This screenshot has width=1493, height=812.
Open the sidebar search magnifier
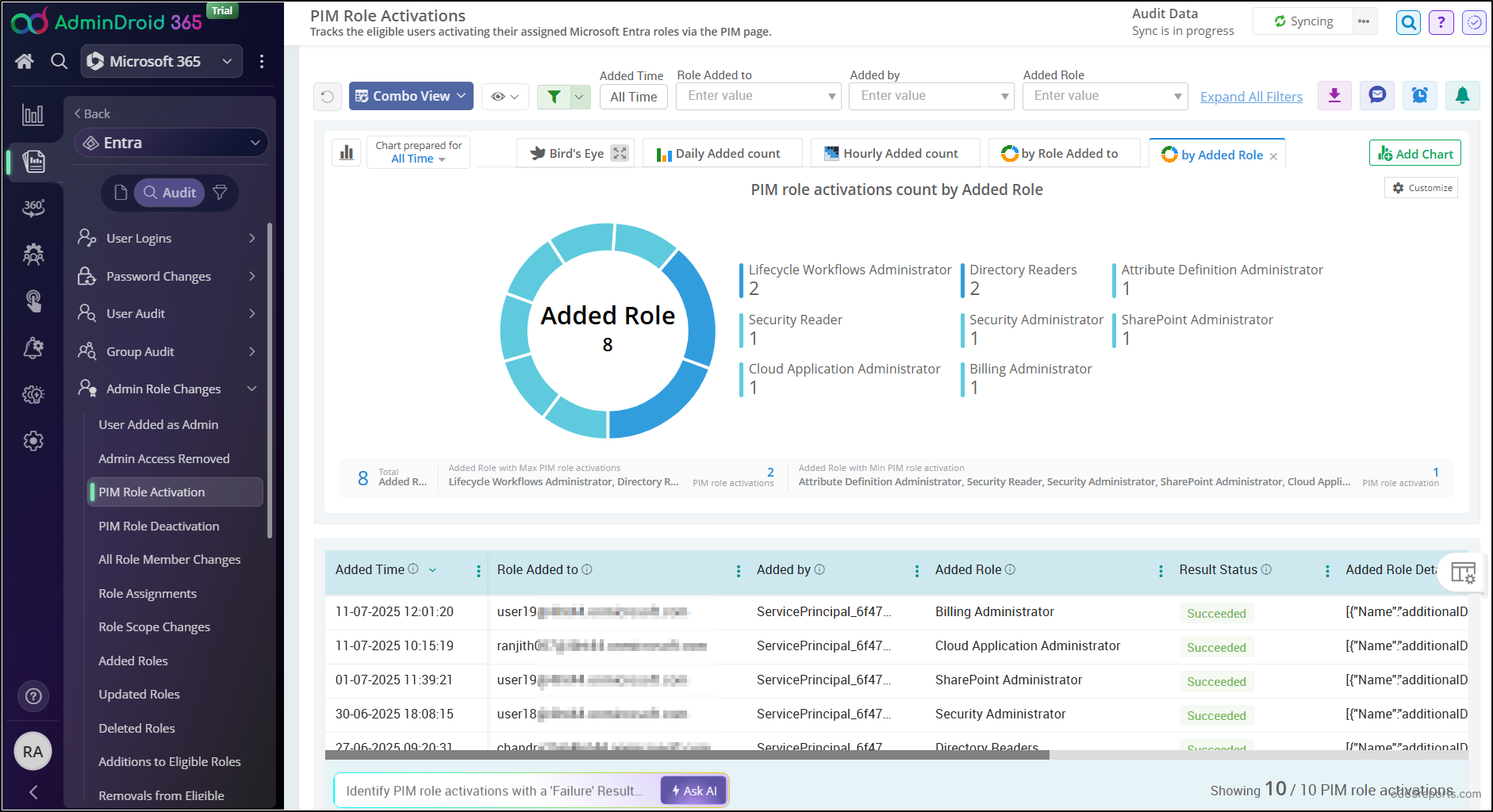pyautogui.click(x=59, y=61)
